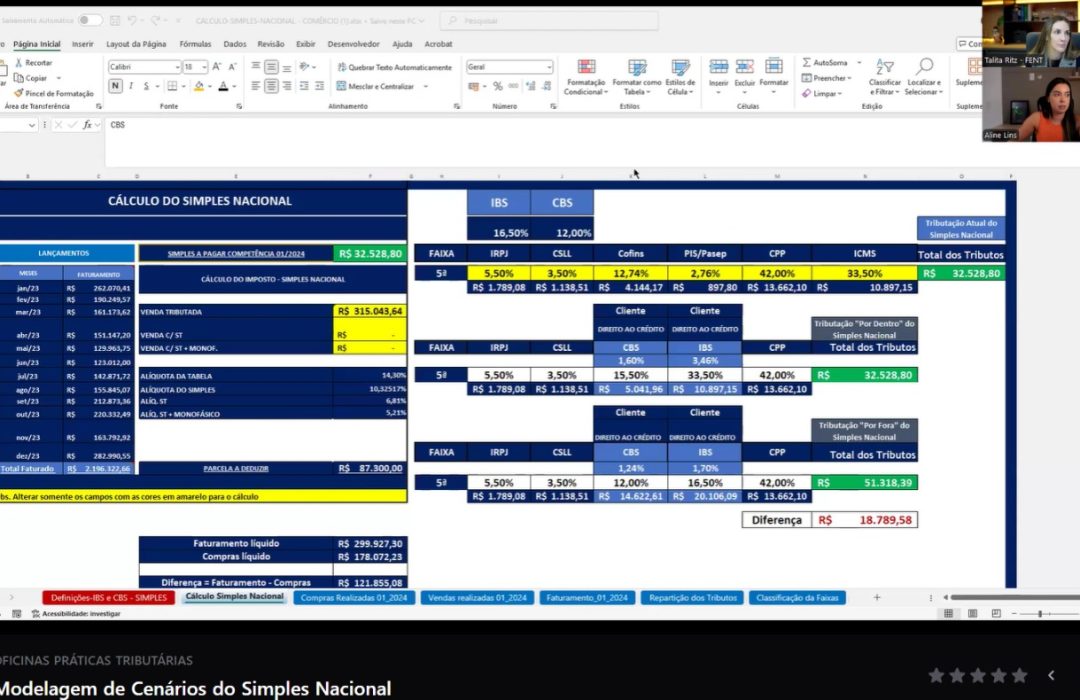1080x700 pixels.
Task: Open the Calibri font name dropdown
Action: pos(174,67)
